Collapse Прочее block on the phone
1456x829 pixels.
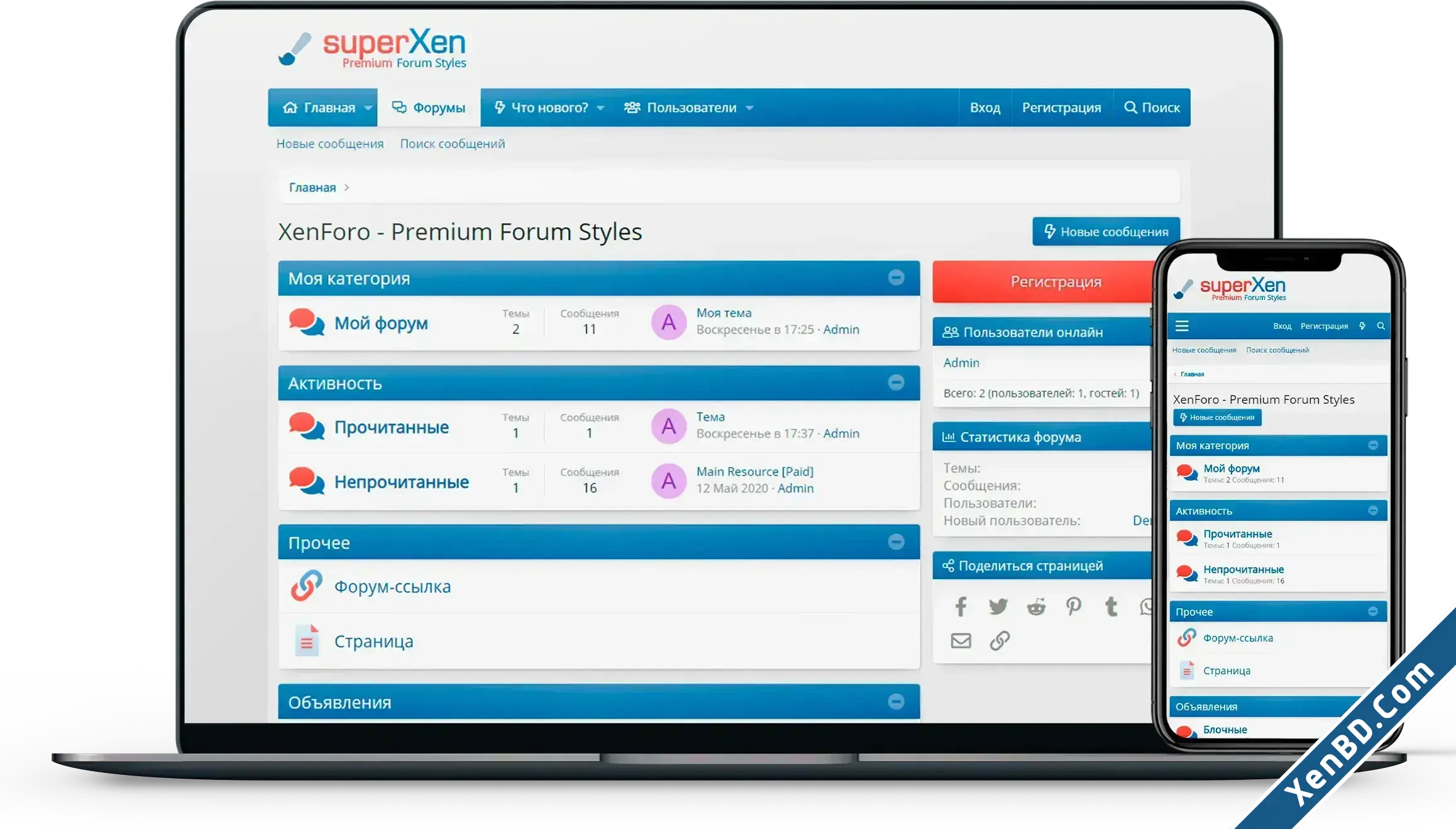[x=1373, y=611]
